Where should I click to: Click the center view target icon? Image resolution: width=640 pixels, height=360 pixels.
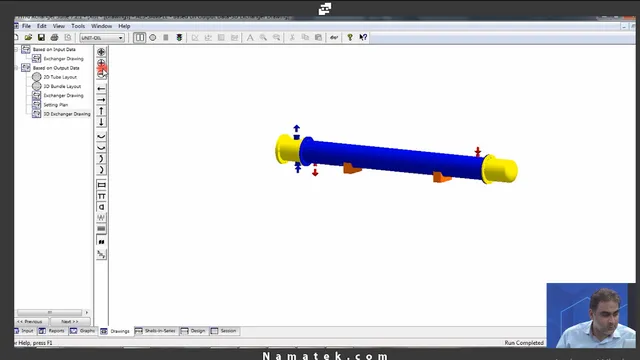(x=101, y=52)
